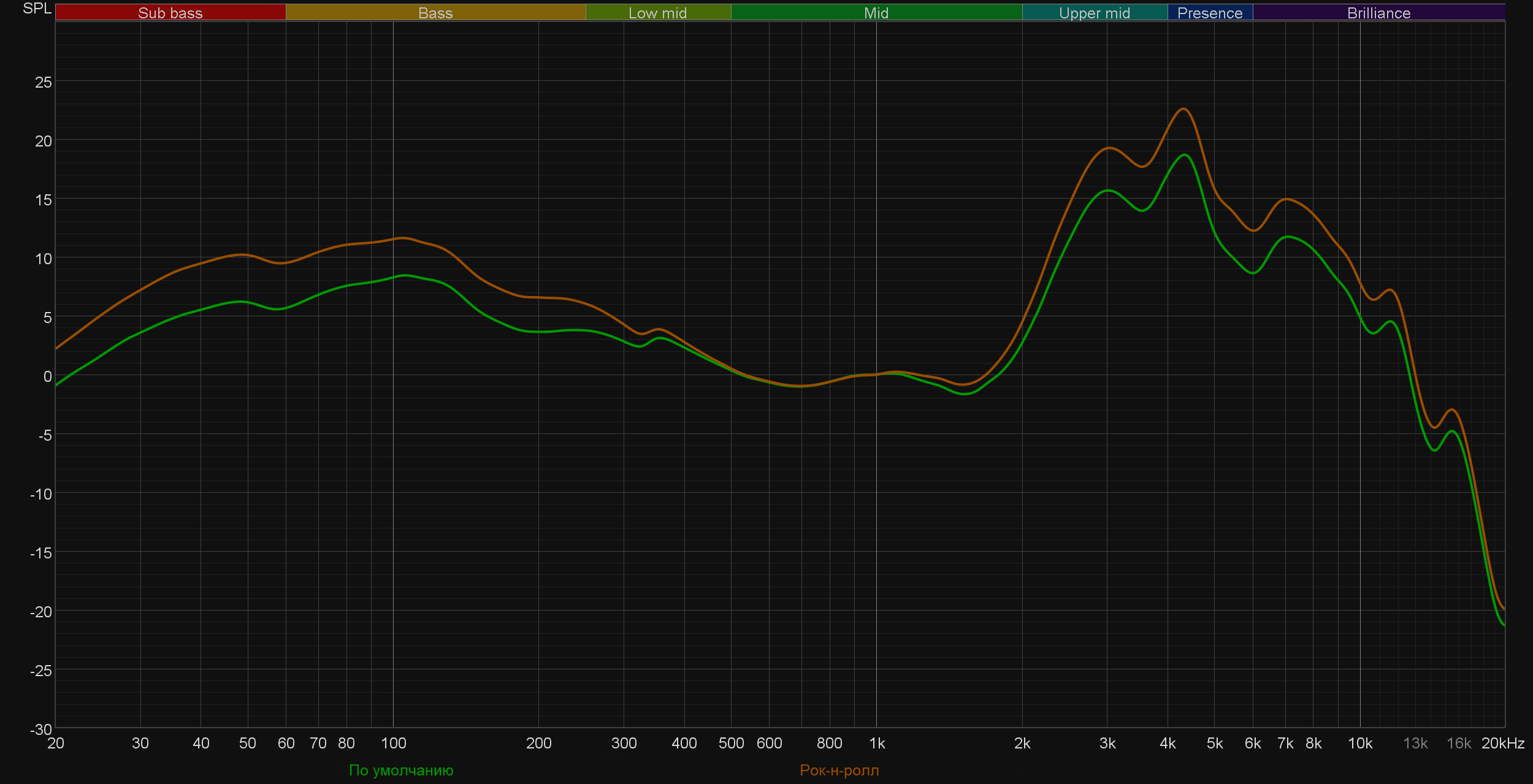
Task: Click the 1k frequency axis label
Action: (x=877, y=744)
